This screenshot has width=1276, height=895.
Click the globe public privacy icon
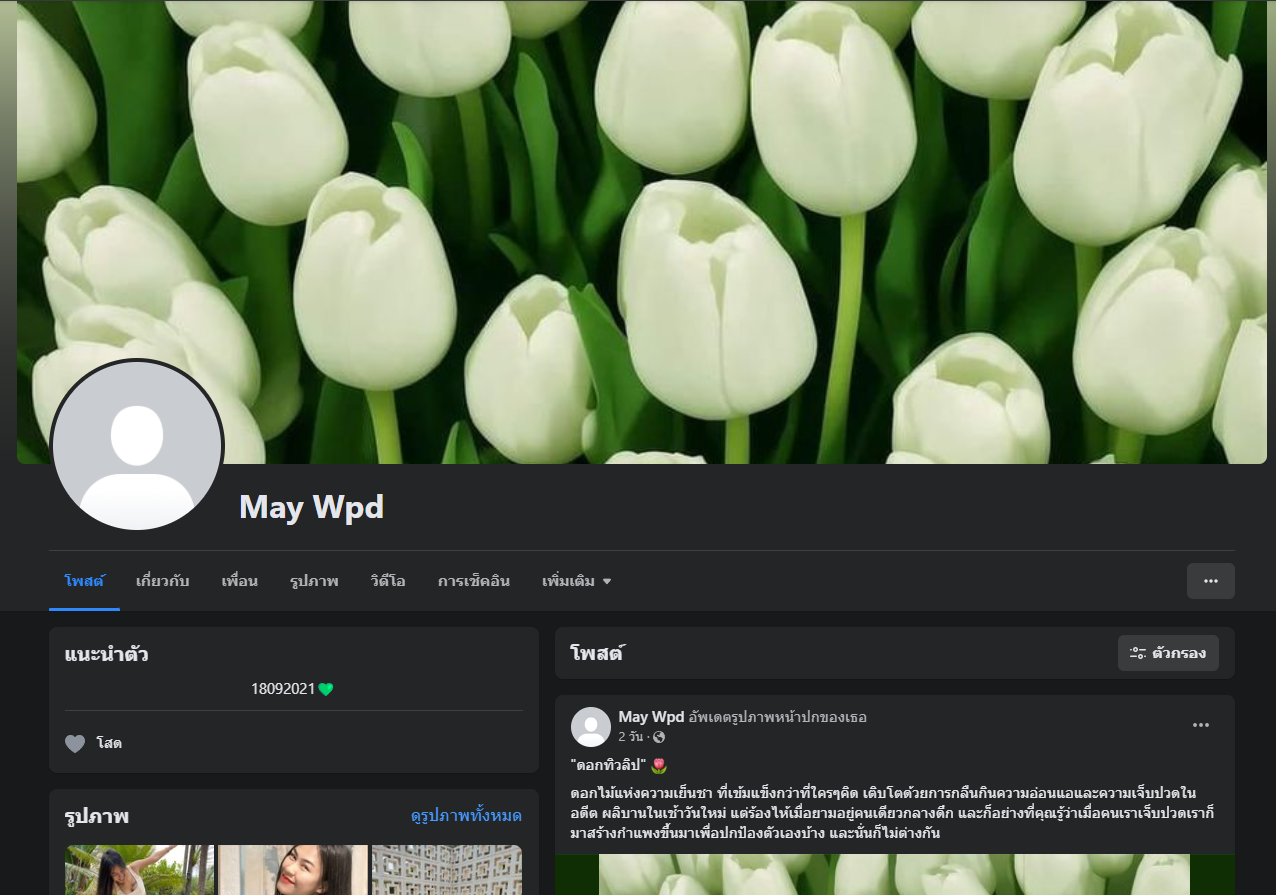pyautogui.click(x=658, y=737)
